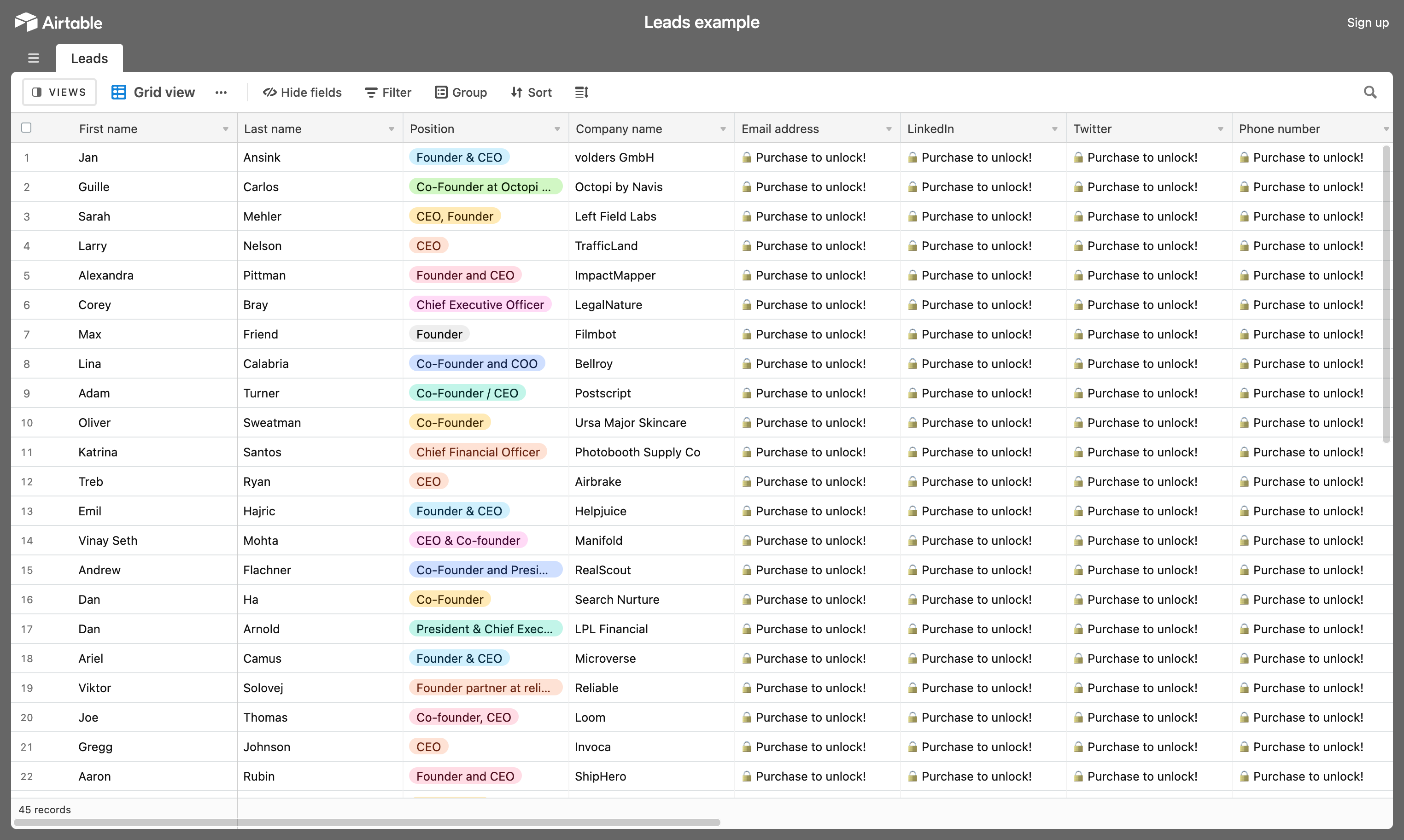Expand the Email address column dropdown

889,129
